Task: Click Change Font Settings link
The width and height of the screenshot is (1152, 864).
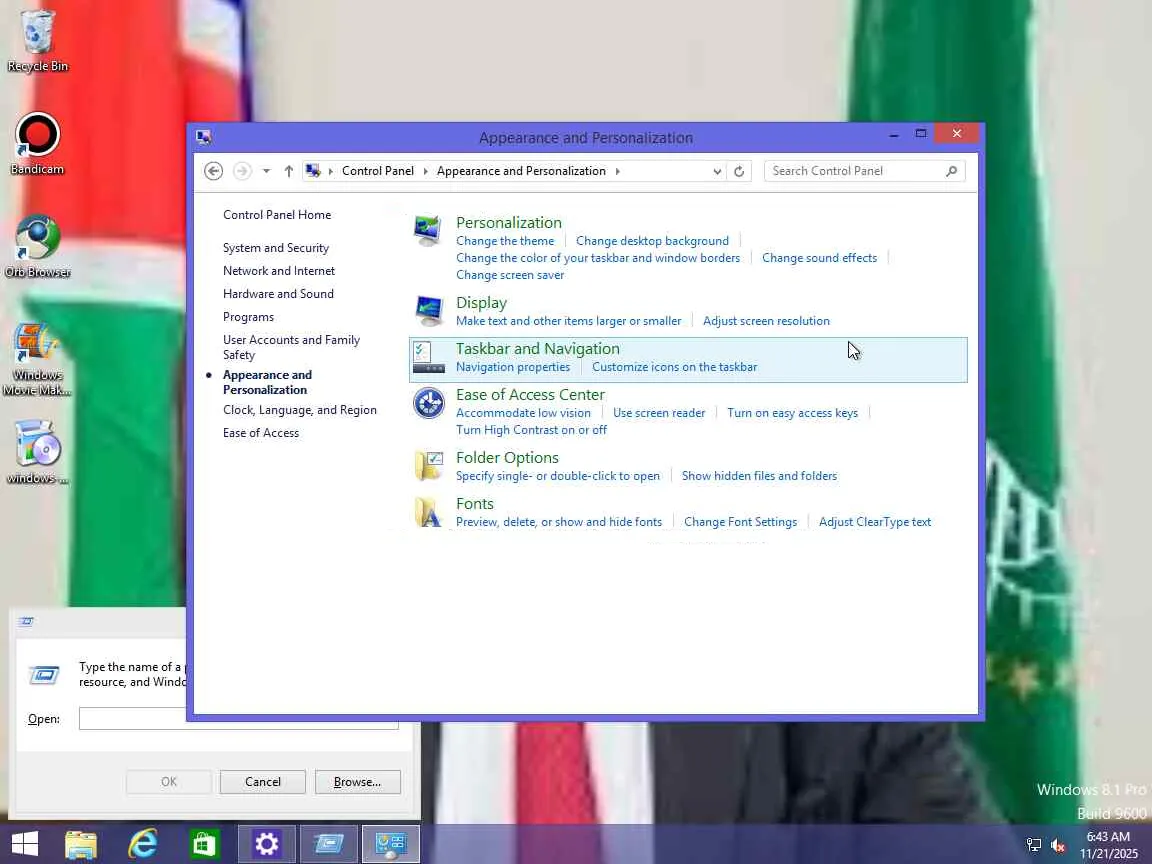Action: point(741,522)
